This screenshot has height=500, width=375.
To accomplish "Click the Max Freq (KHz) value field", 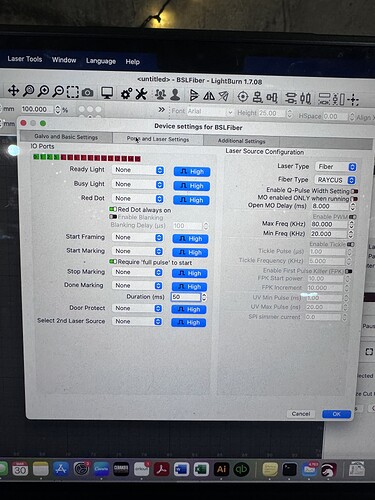I will 329,224.
